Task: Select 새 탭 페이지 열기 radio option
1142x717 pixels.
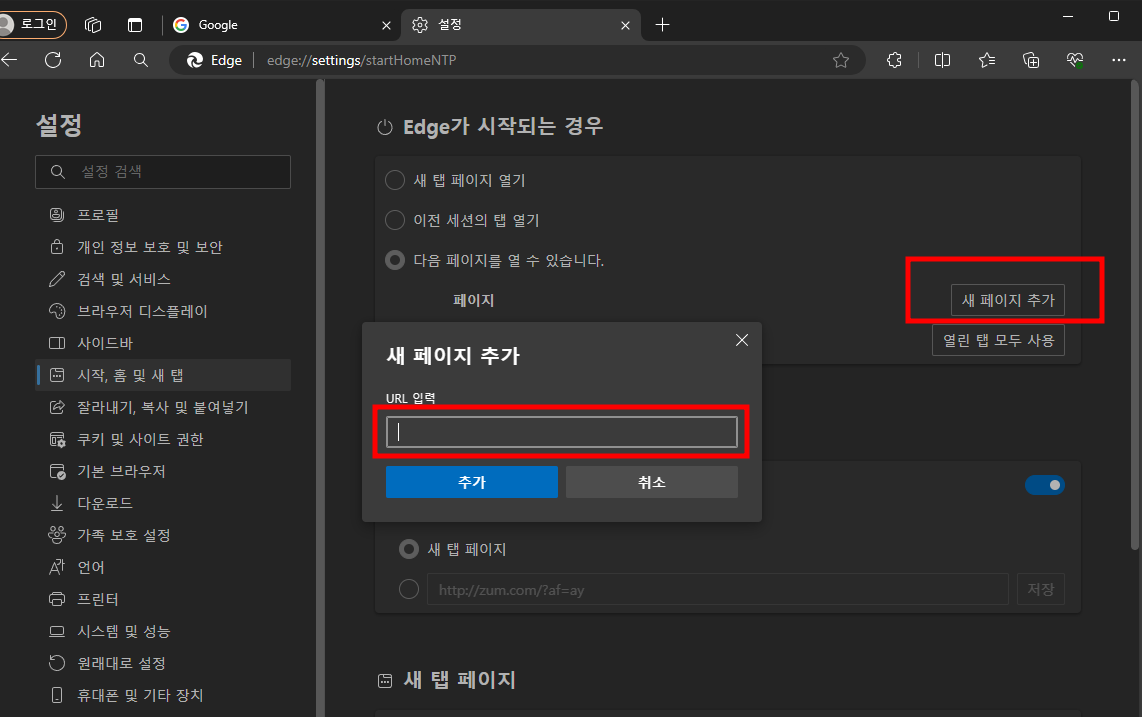Action: point(395,180)
